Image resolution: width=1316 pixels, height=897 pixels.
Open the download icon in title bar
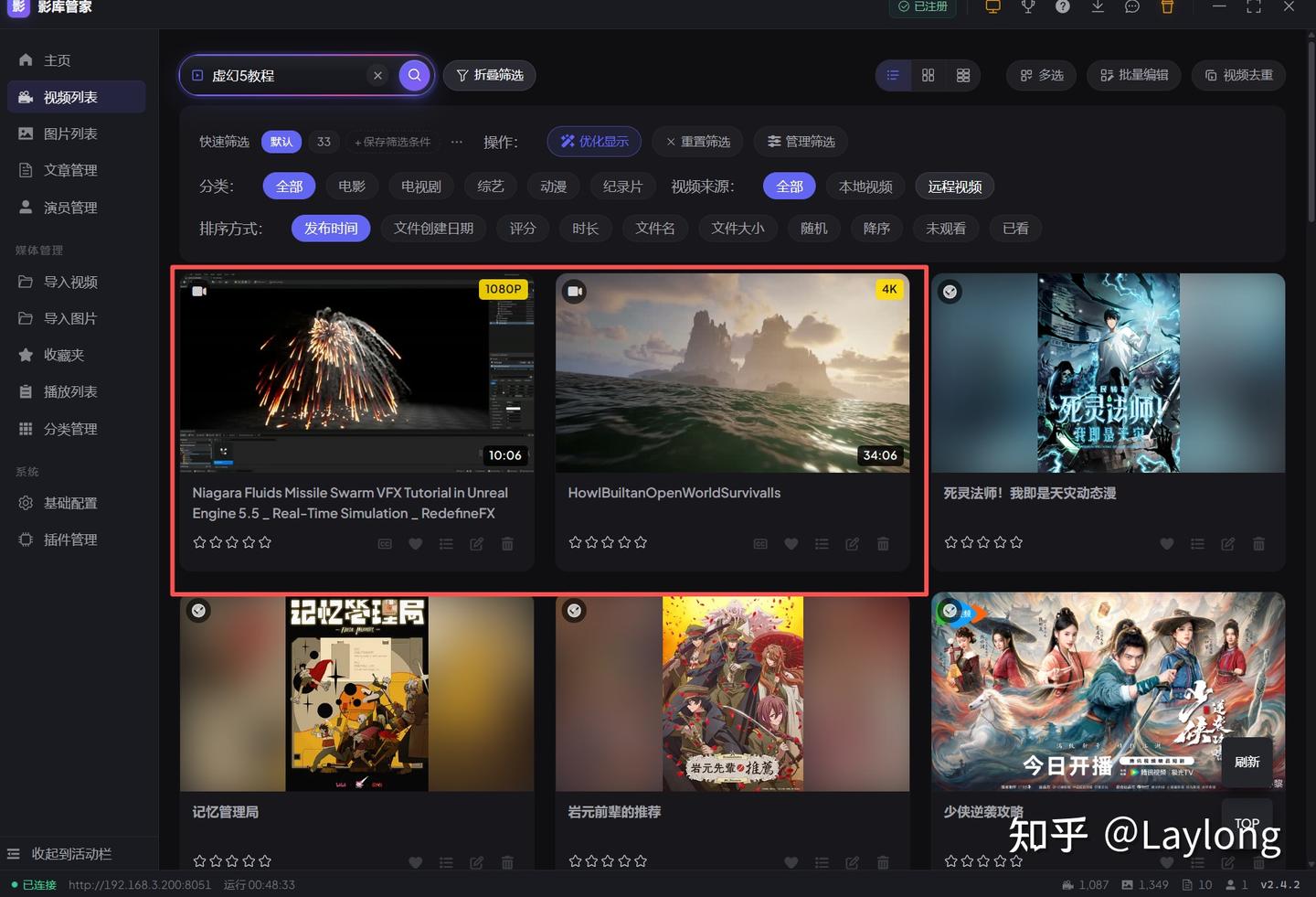1098,6
